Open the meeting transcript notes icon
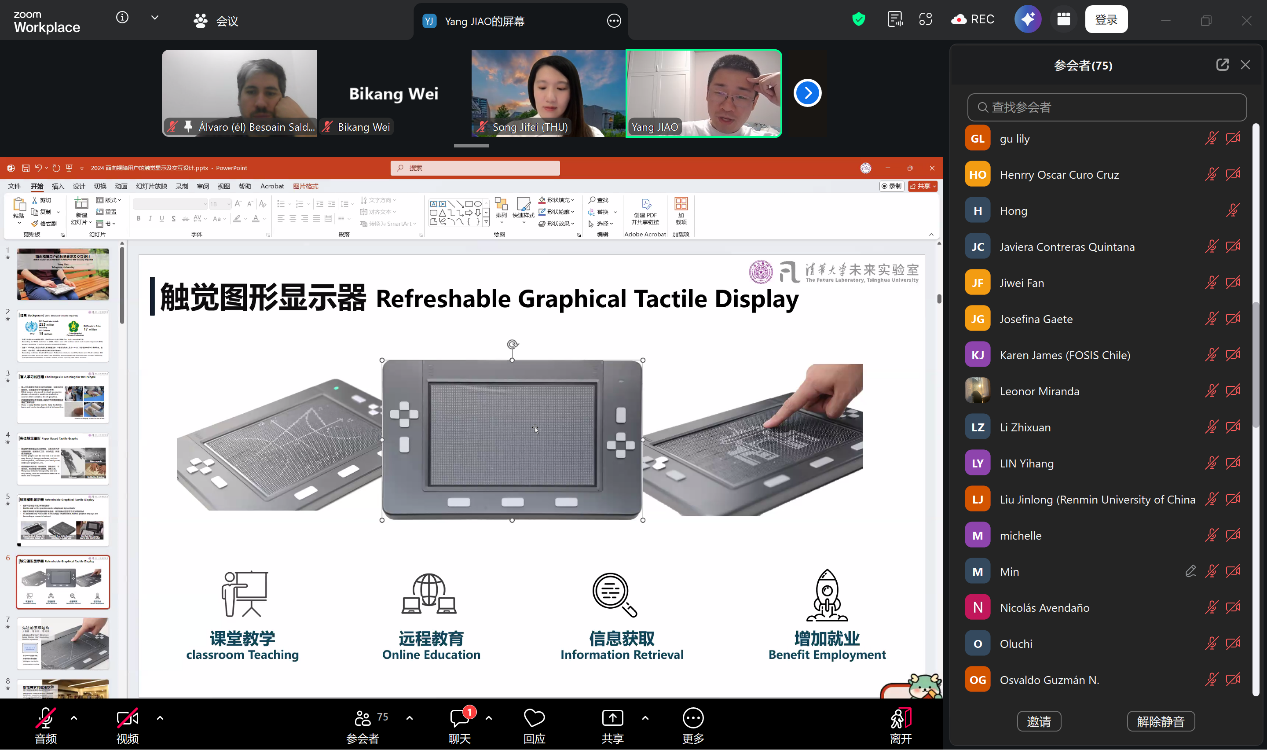Image resolution: width=1267 pixels, height=750 pixels. [x=895, y=19]
